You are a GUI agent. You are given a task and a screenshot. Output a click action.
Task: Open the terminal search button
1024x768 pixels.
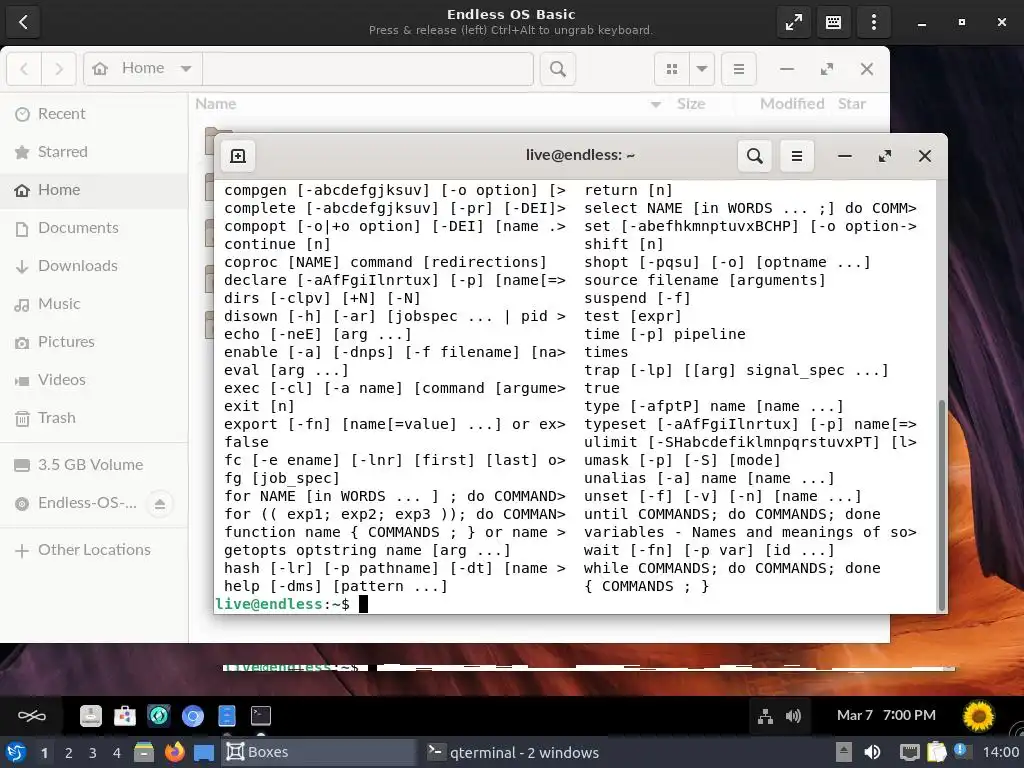click(x=754, y=155)
